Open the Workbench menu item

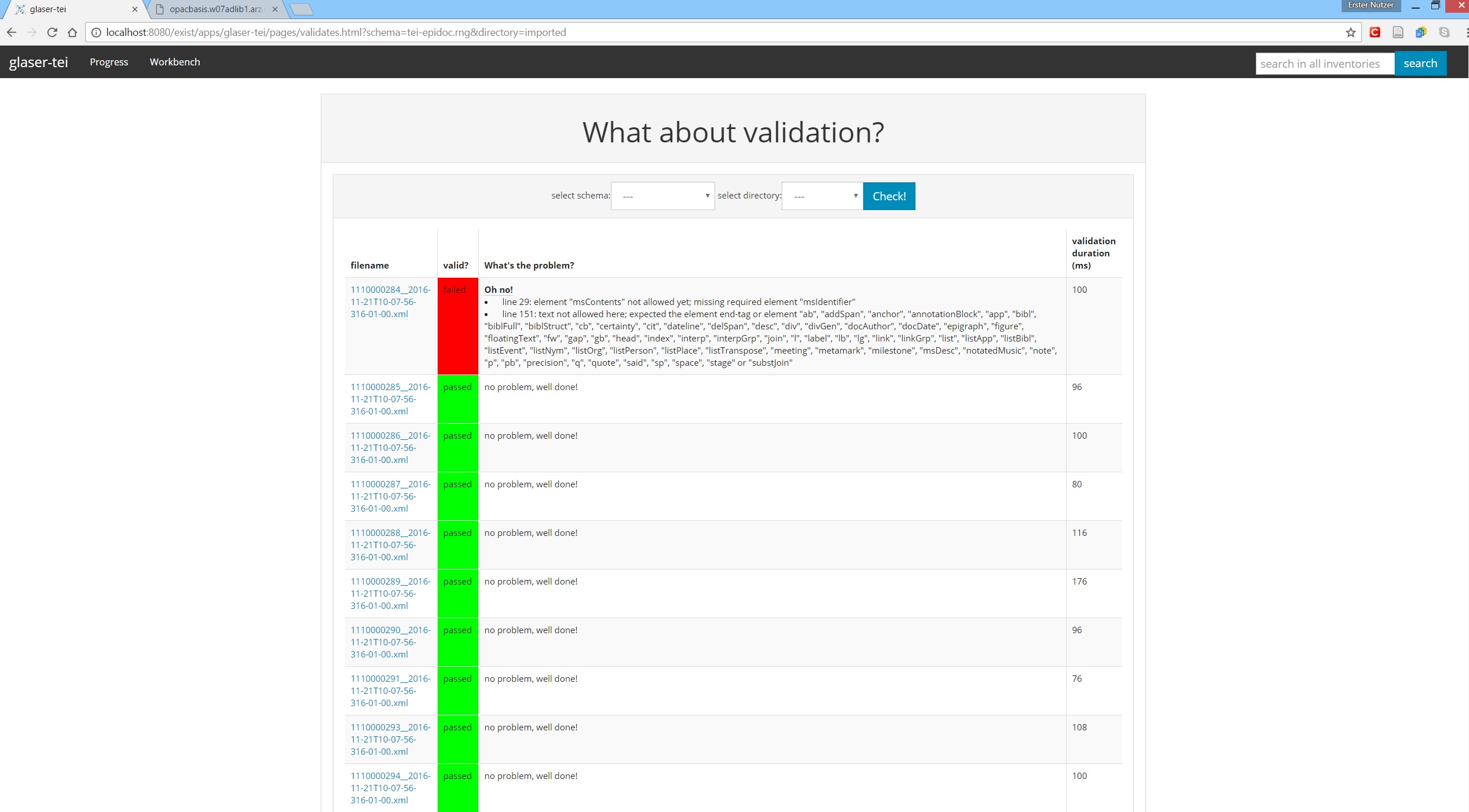click(175, 62)
